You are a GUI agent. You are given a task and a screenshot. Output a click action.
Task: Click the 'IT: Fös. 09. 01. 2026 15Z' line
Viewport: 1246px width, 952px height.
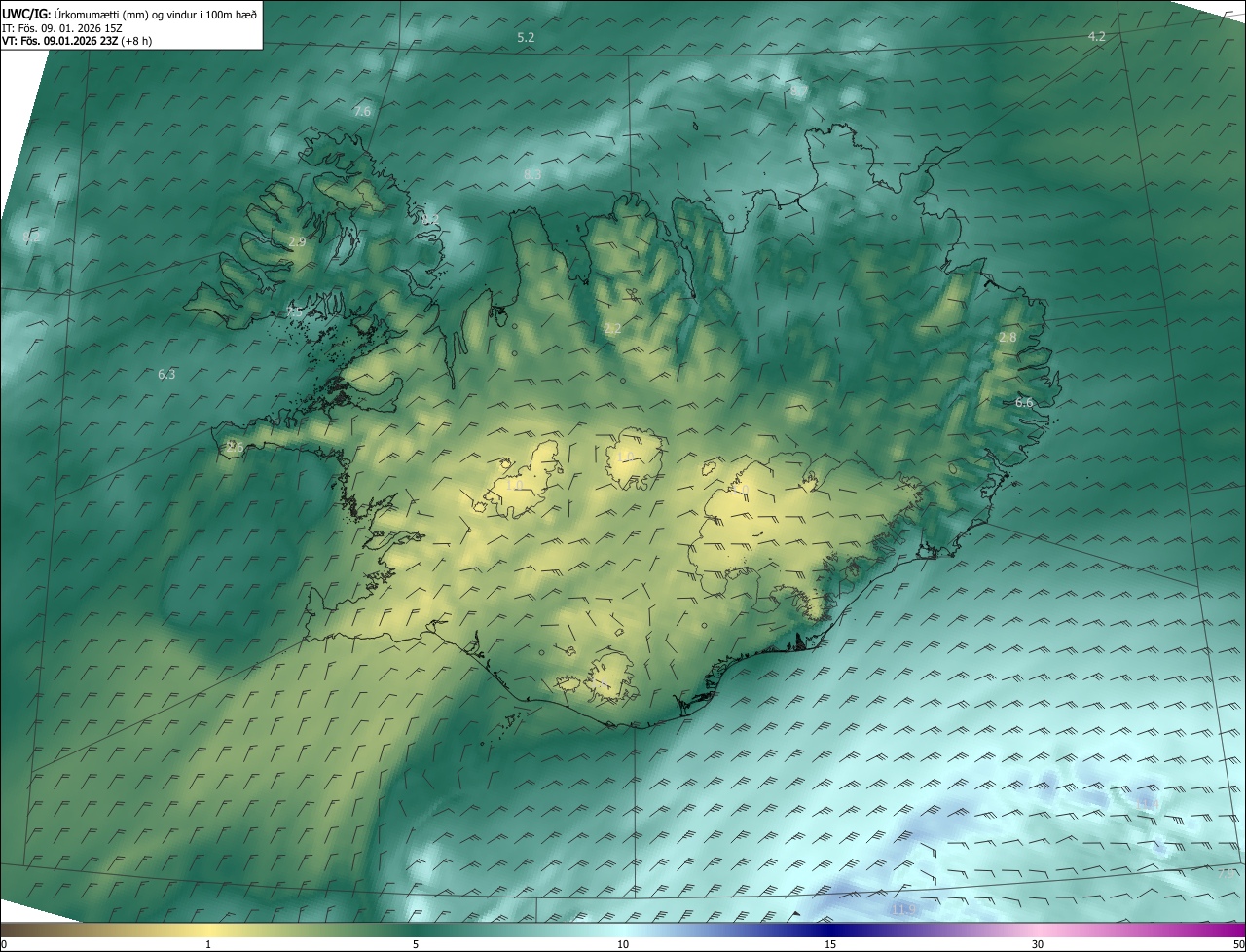click(61, 28)
